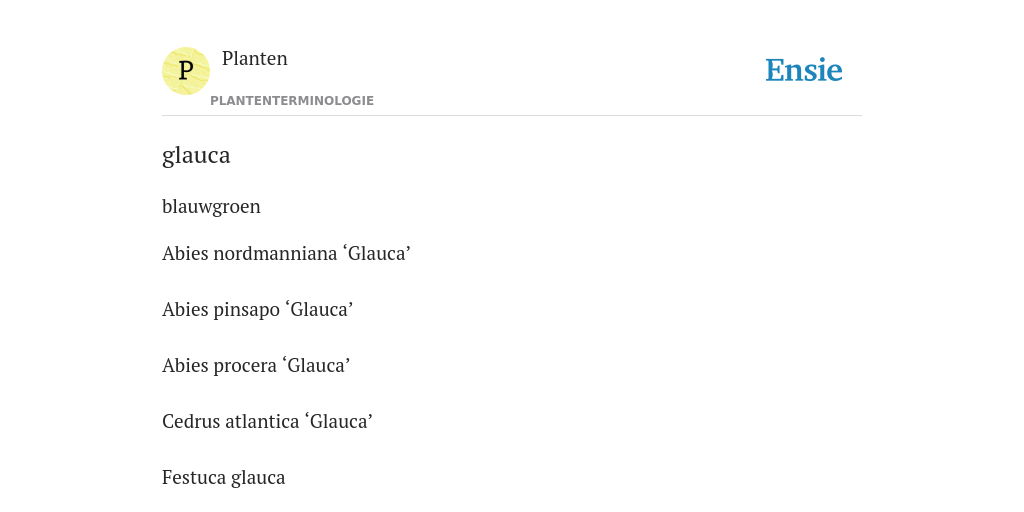Click the yellow P avatar icon
The image size is (1024, 512).
(x=185, y=71)
